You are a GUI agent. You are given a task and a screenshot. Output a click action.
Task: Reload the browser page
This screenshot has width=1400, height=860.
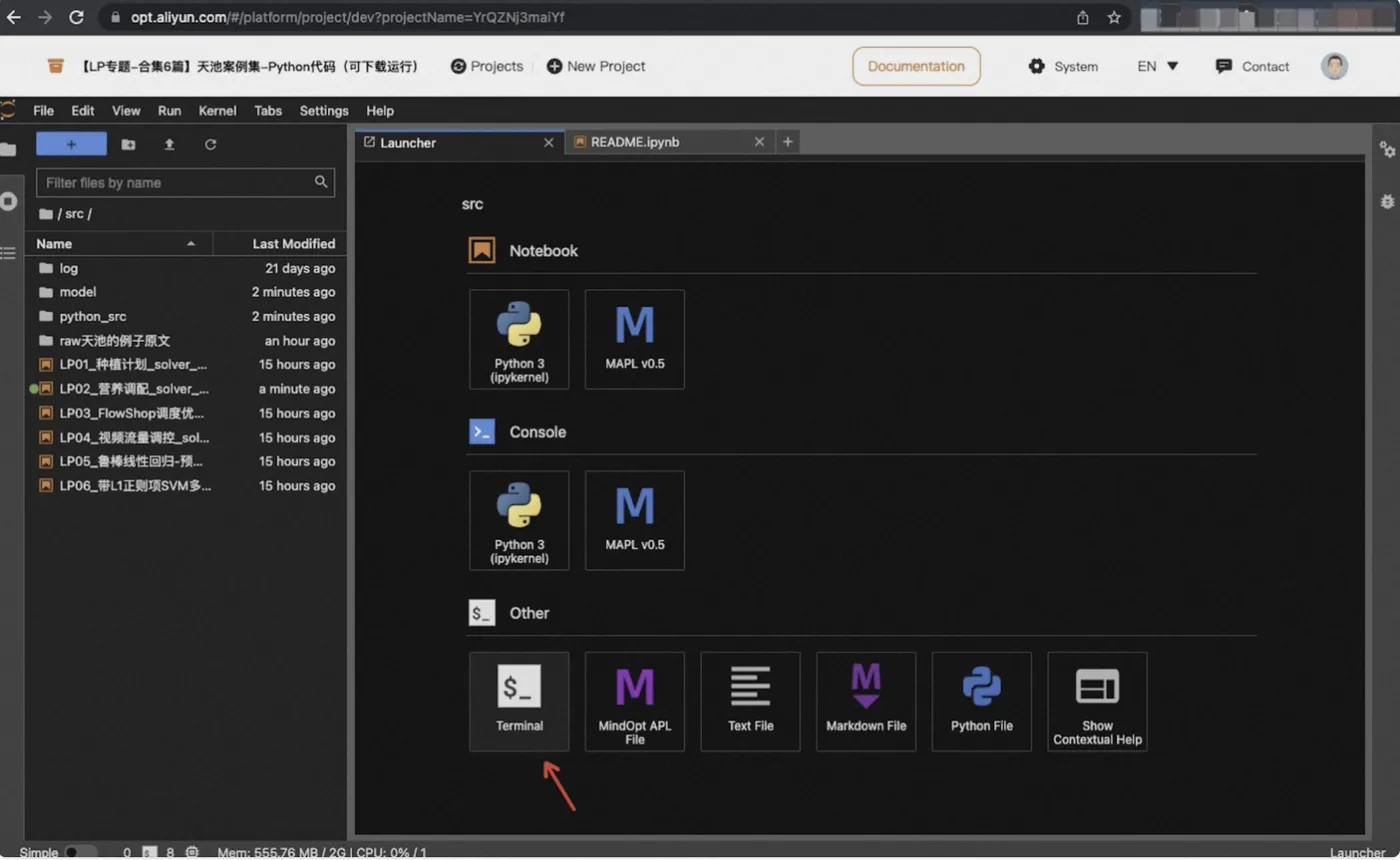76,17
